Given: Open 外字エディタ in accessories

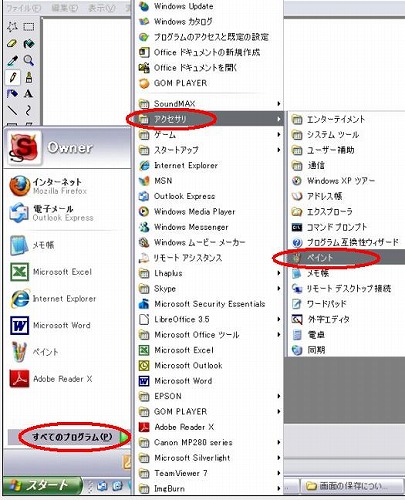Looking at the screenshot, I should (x=347, y=319).
